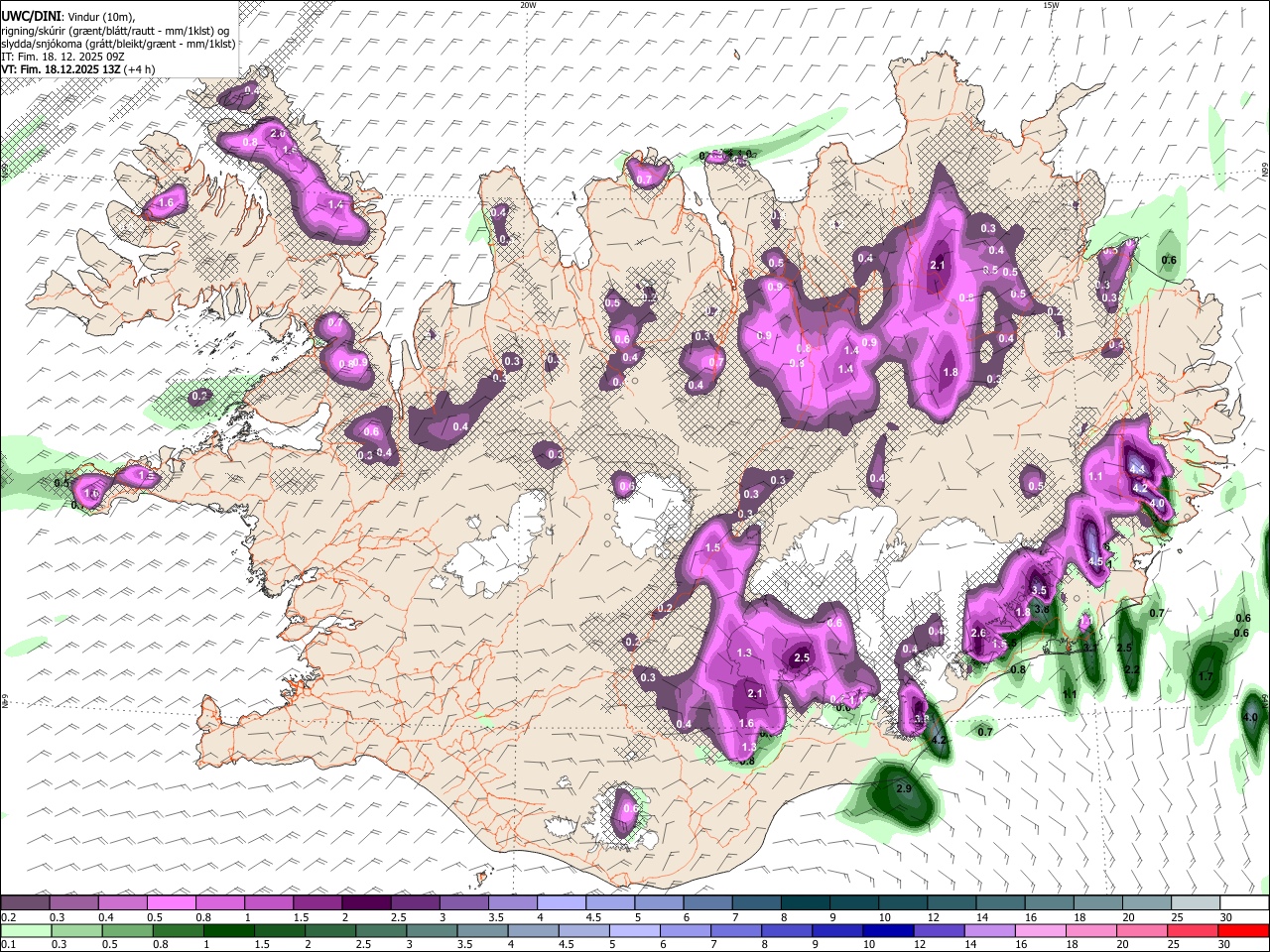Click the 4.5 snowfall value on the map
Screen dimensions: 1270x952
point(1096,561)
